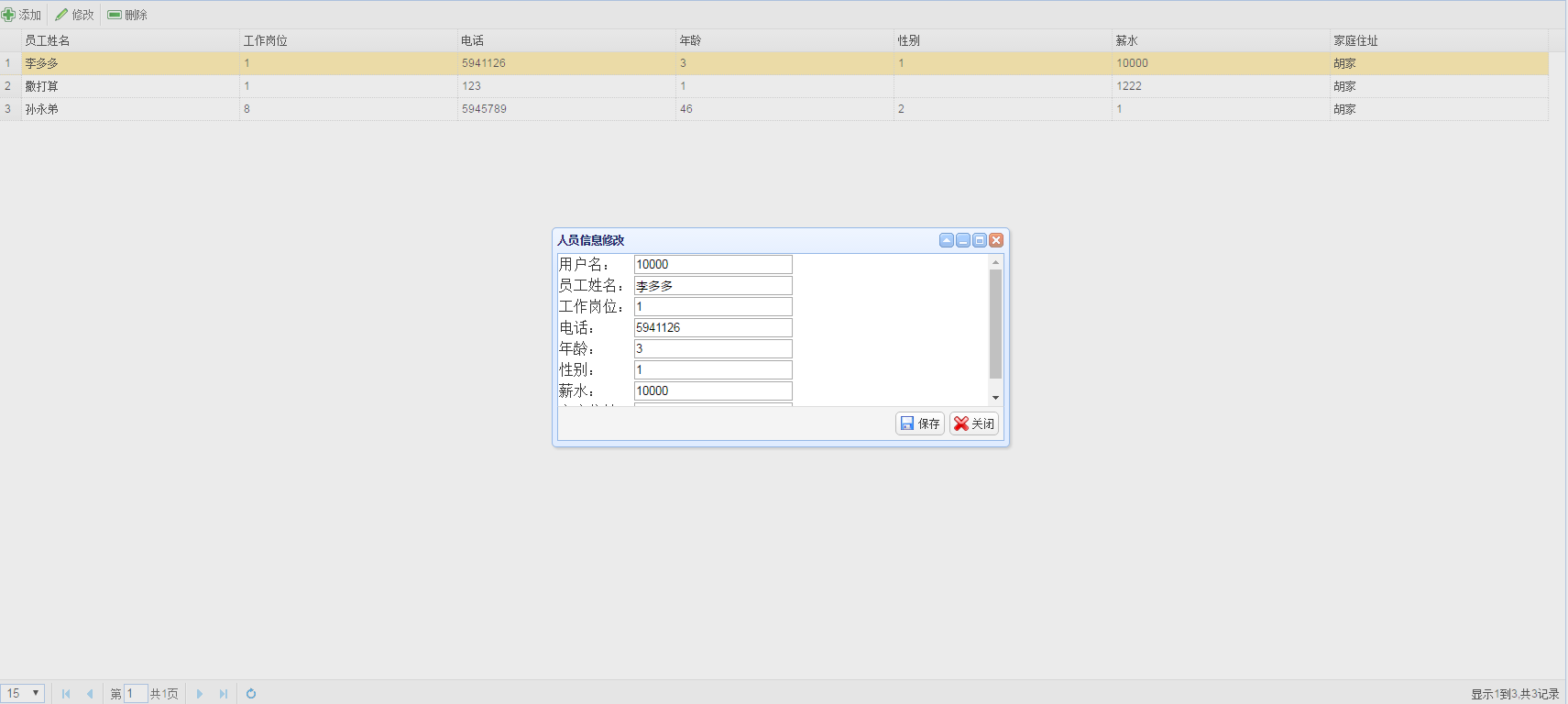Click the dialog scrollbar up arrow
This screenshot has height=704, width=1568.
tap(995, 262)
